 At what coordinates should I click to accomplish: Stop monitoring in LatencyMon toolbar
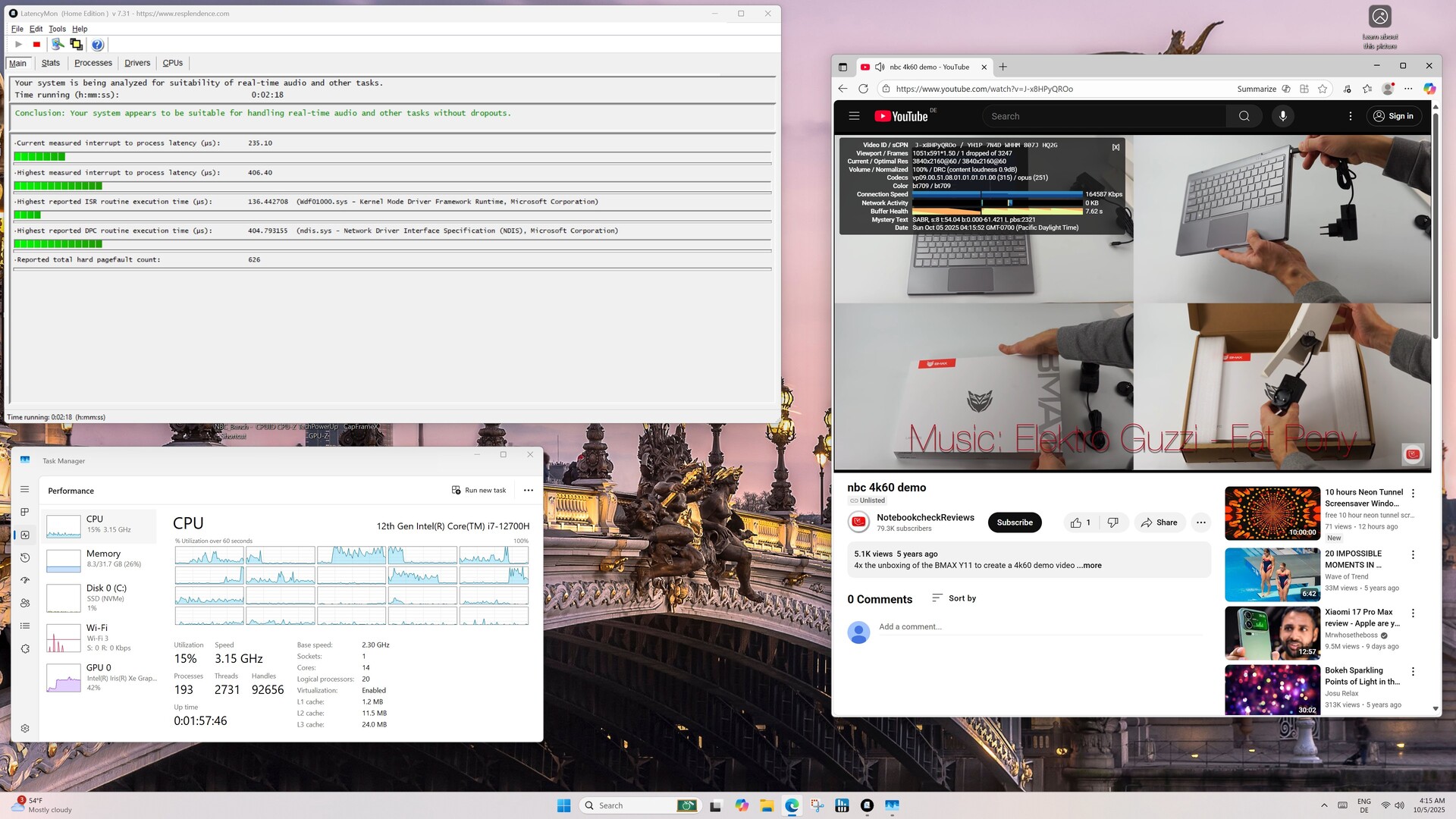pos(36,45)
